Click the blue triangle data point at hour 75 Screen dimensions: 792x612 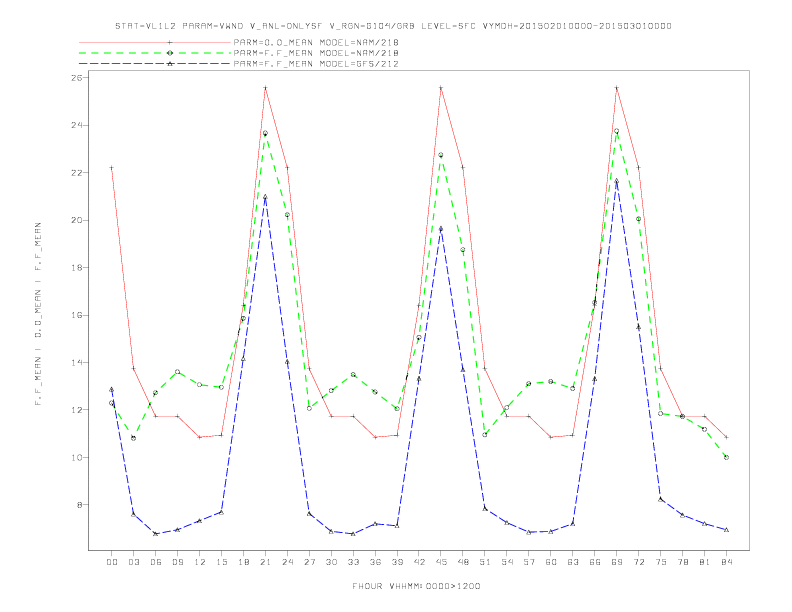[661, 499]
